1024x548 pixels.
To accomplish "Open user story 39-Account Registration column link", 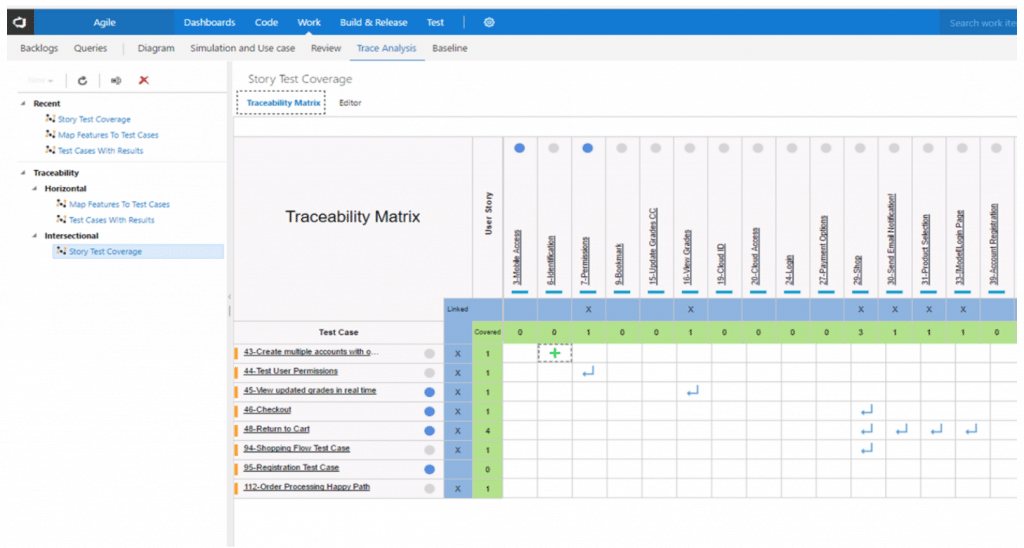I will point(994,244).
